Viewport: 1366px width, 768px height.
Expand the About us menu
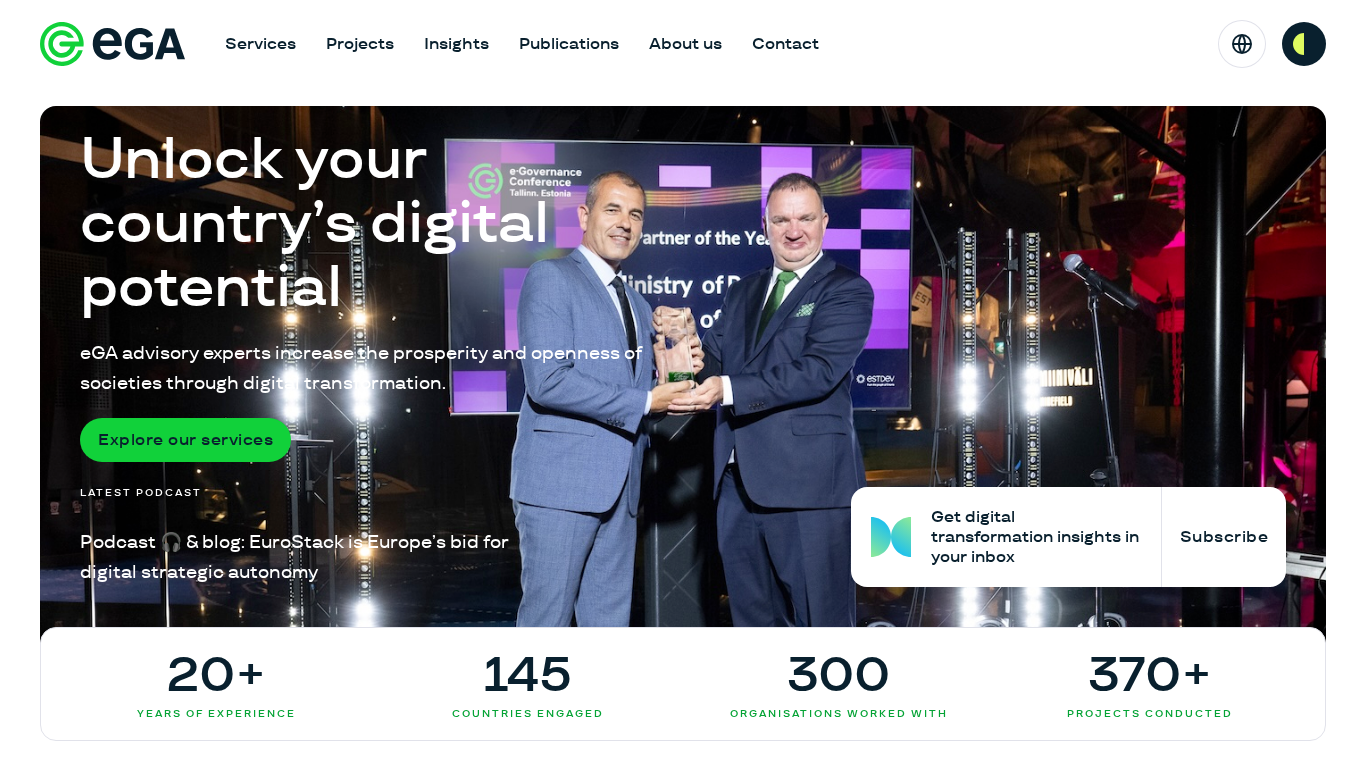[x=685, y=44]
